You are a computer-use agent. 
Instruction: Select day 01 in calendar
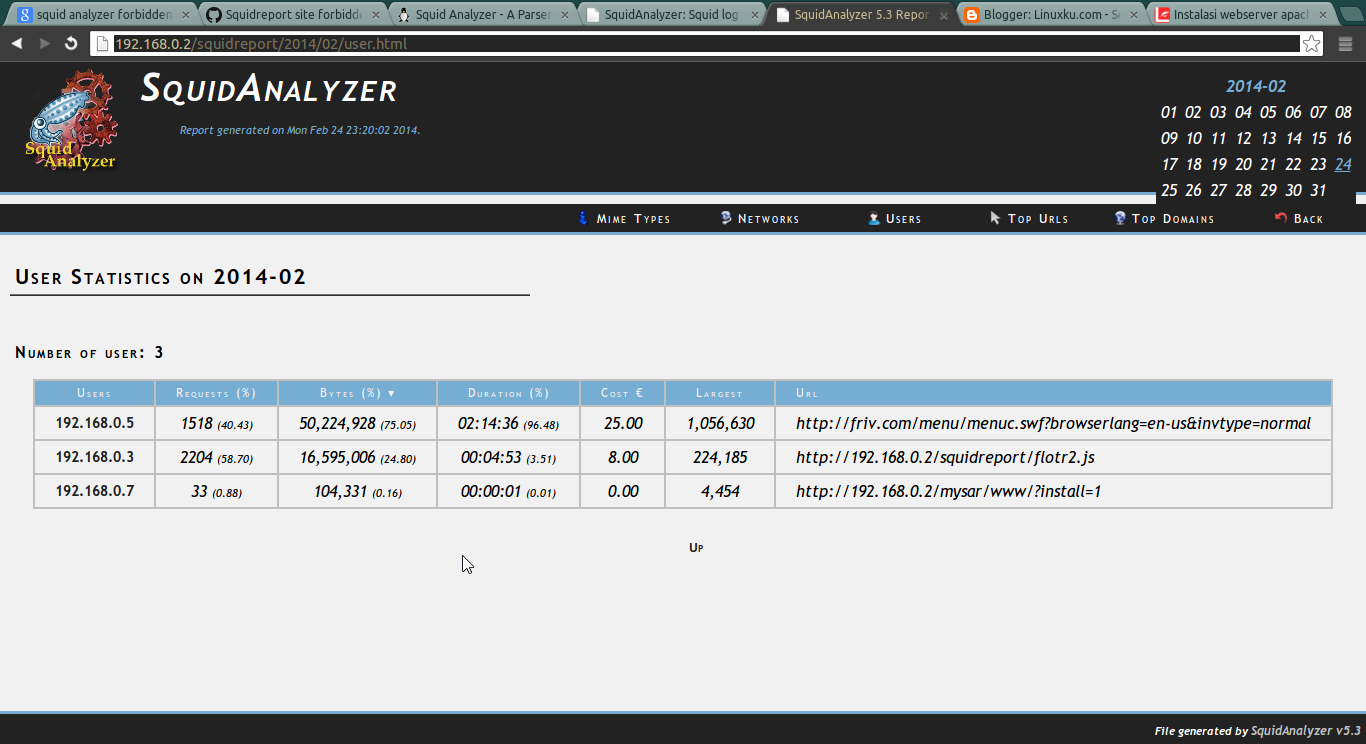point(1169,113)
